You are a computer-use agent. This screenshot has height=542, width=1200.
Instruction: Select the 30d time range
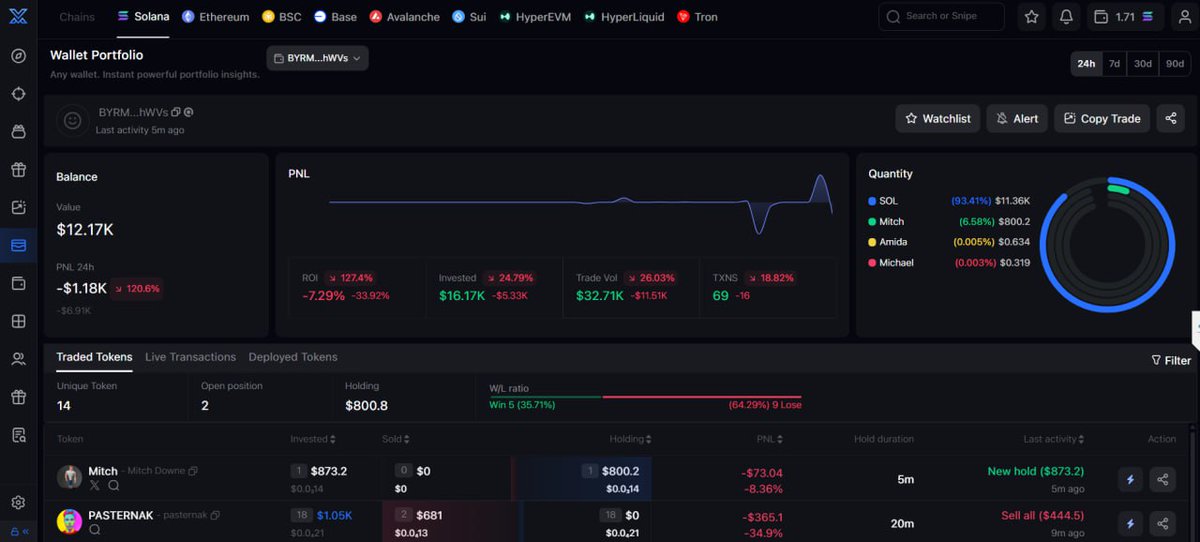pos(1142,63)
